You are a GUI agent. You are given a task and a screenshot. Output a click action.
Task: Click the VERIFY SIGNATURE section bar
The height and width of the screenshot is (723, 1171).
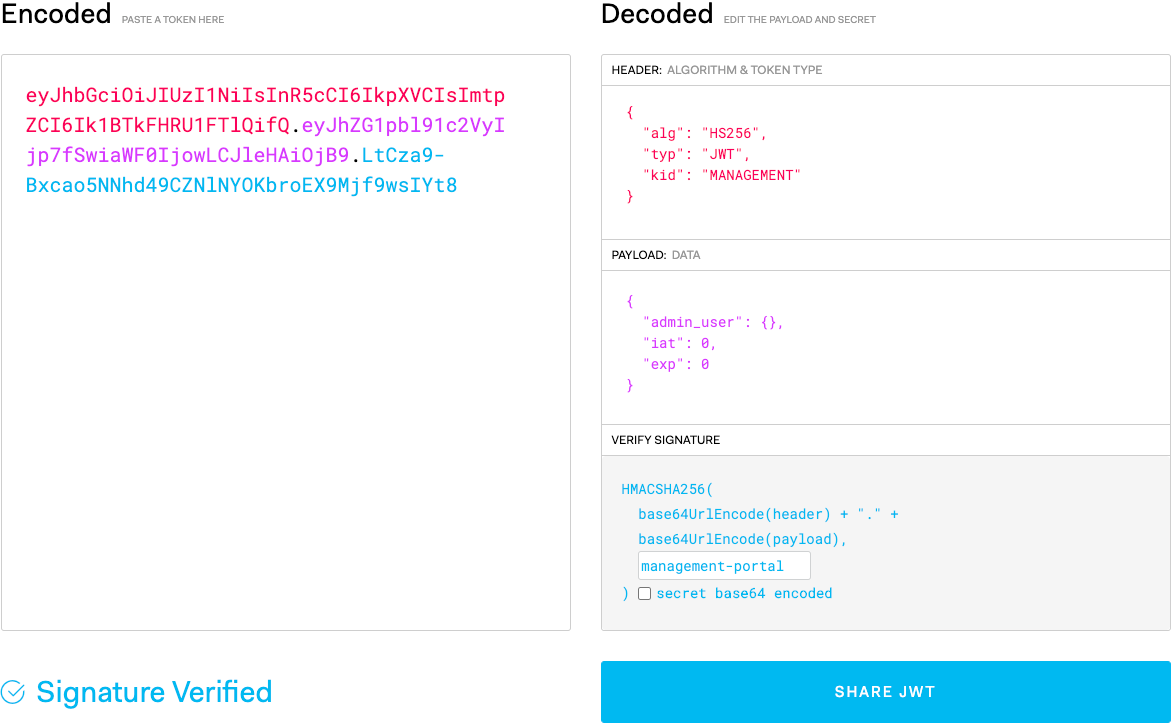(665, 440)
